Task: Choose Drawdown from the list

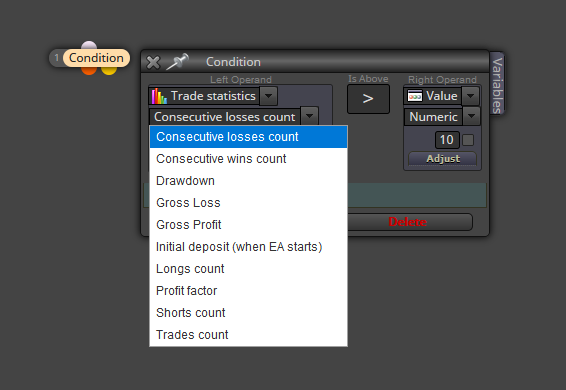Action: [x=248, y=181]
